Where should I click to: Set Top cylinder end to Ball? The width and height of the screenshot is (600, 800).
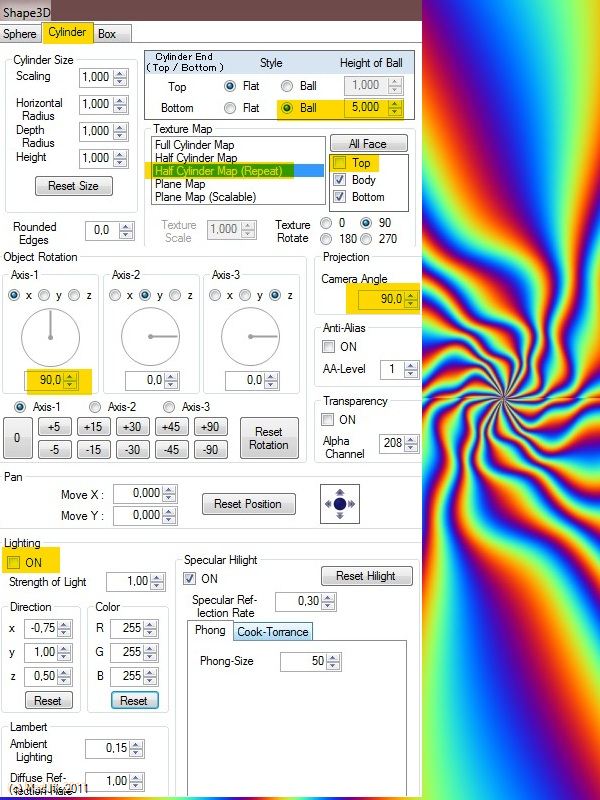click(287, 86)
